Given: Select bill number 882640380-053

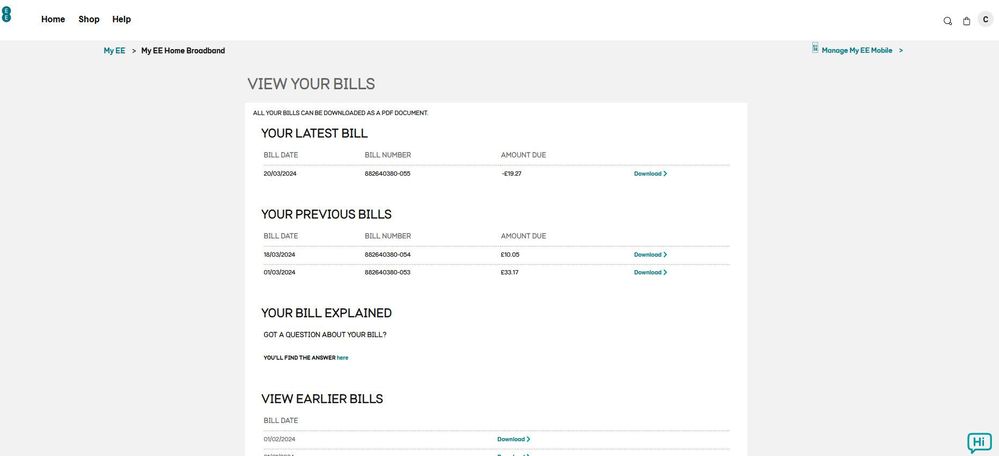Looking at the screenshot, I should (387, 272).
